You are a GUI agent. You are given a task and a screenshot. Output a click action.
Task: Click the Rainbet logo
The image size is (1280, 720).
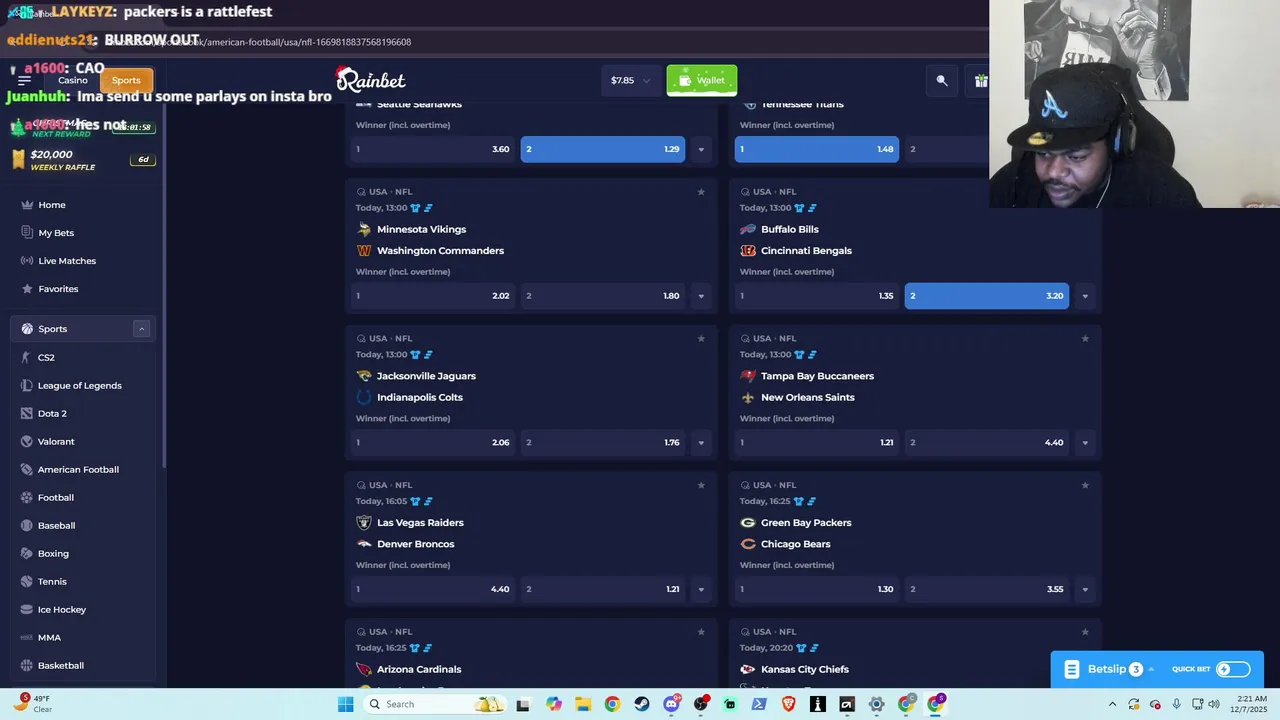coord(370,79)
